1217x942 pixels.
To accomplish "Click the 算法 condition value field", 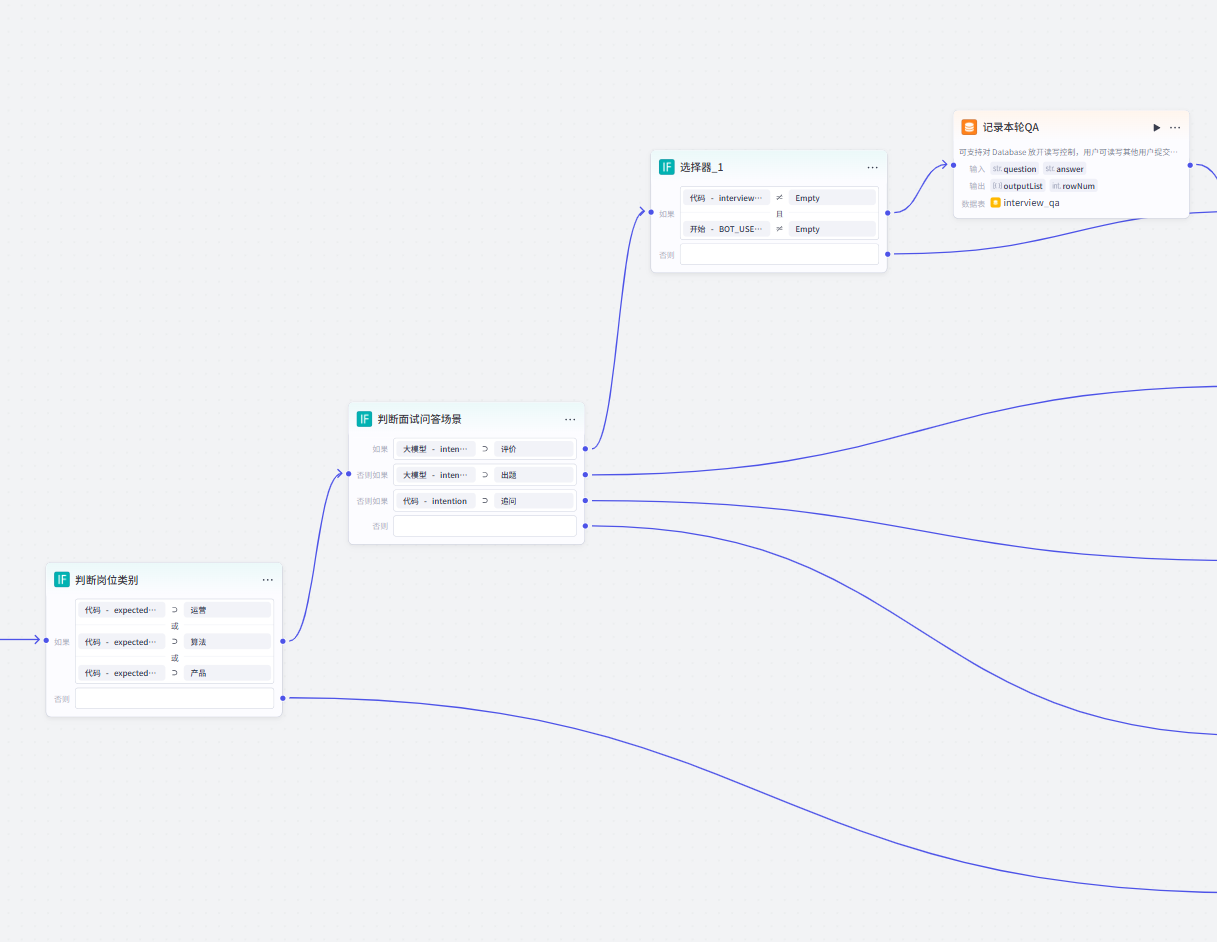I will tap(226, 642).
